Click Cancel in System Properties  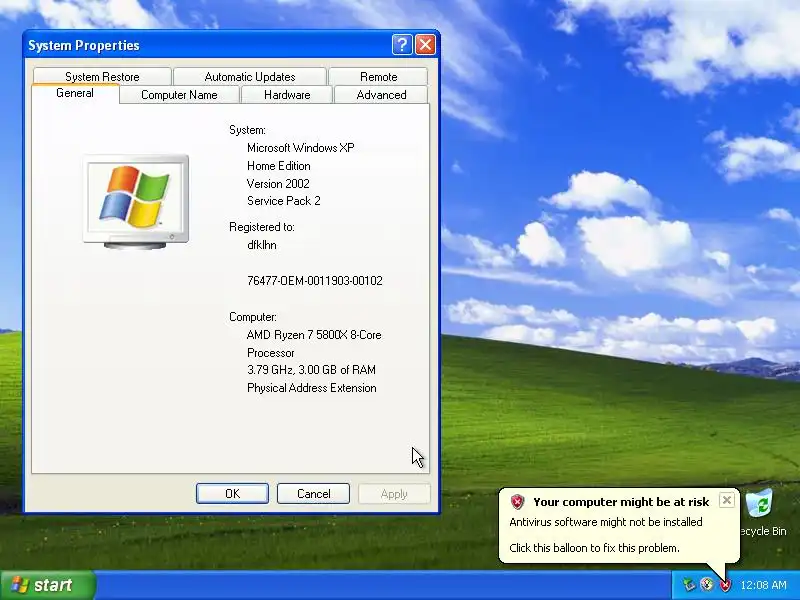click(x=313, y=493)
